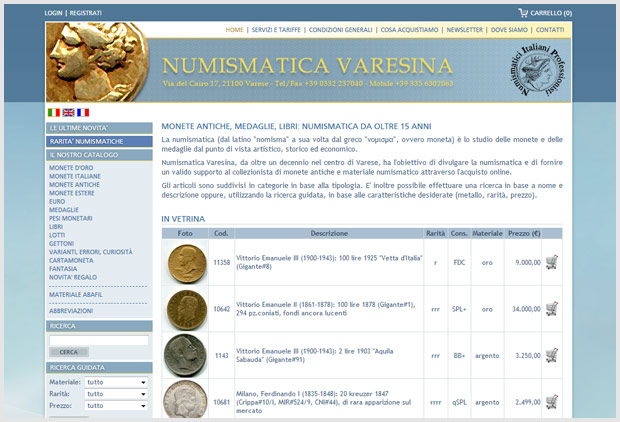This screenshot has width=620, height=422.
Task: Switch to English language flag
Action: pyautogui.click(x=68, y=113)
